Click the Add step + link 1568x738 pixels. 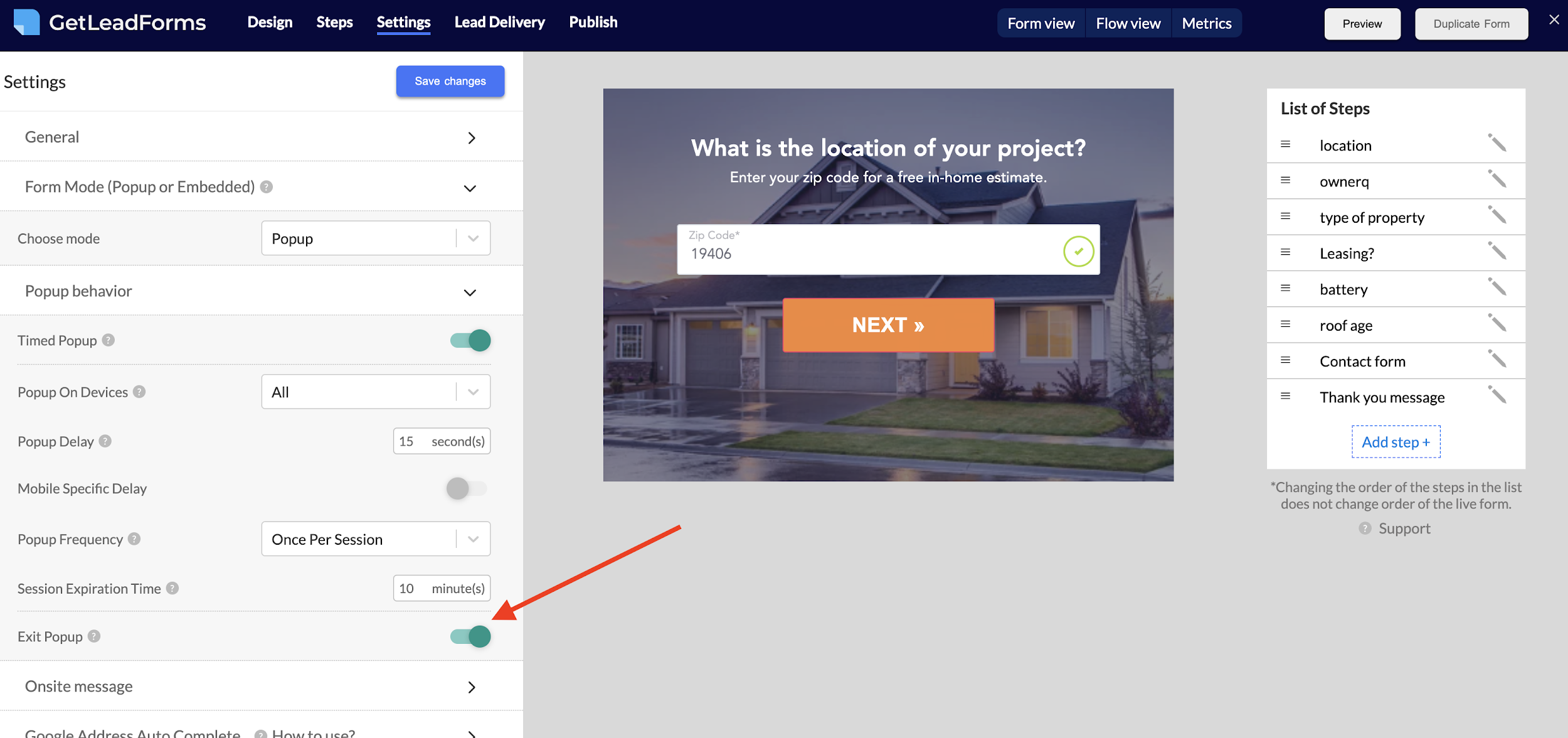1395,441
